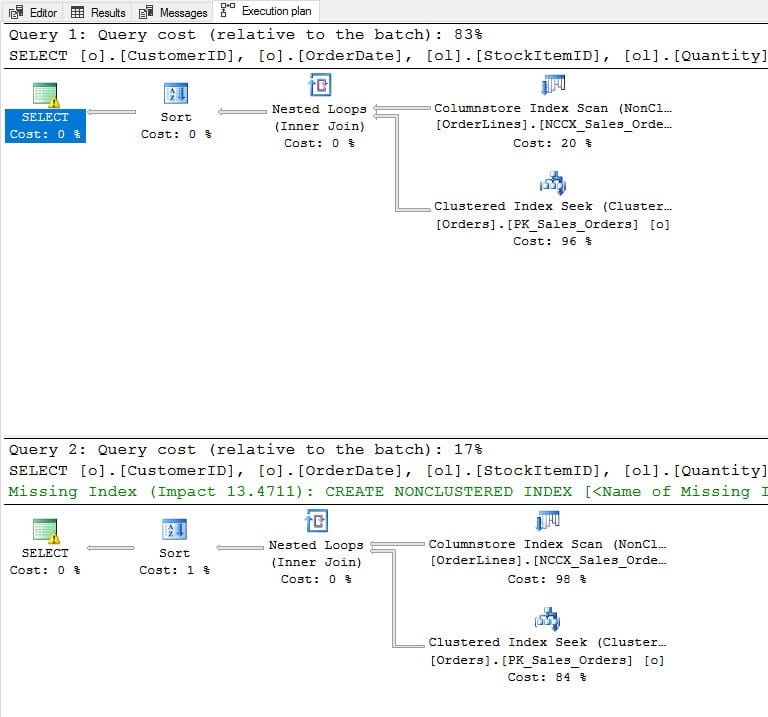Click the Clustered Index Seek icon in Query 1
768x717 pixels.
553,183
